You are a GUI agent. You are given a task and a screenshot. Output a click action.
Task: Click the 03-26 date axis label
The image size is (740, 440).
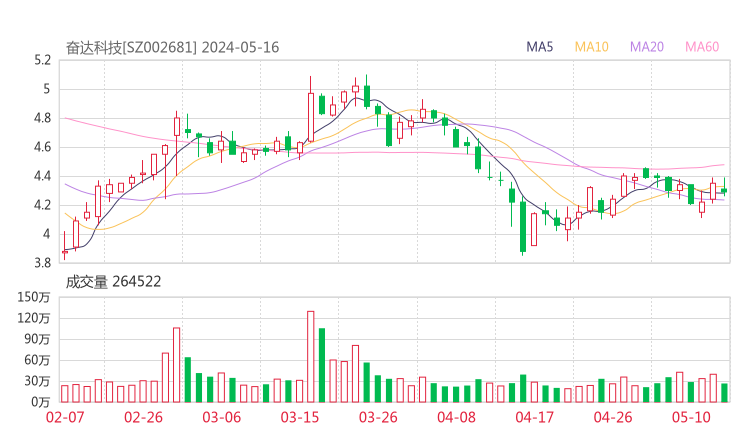(378, 417)
